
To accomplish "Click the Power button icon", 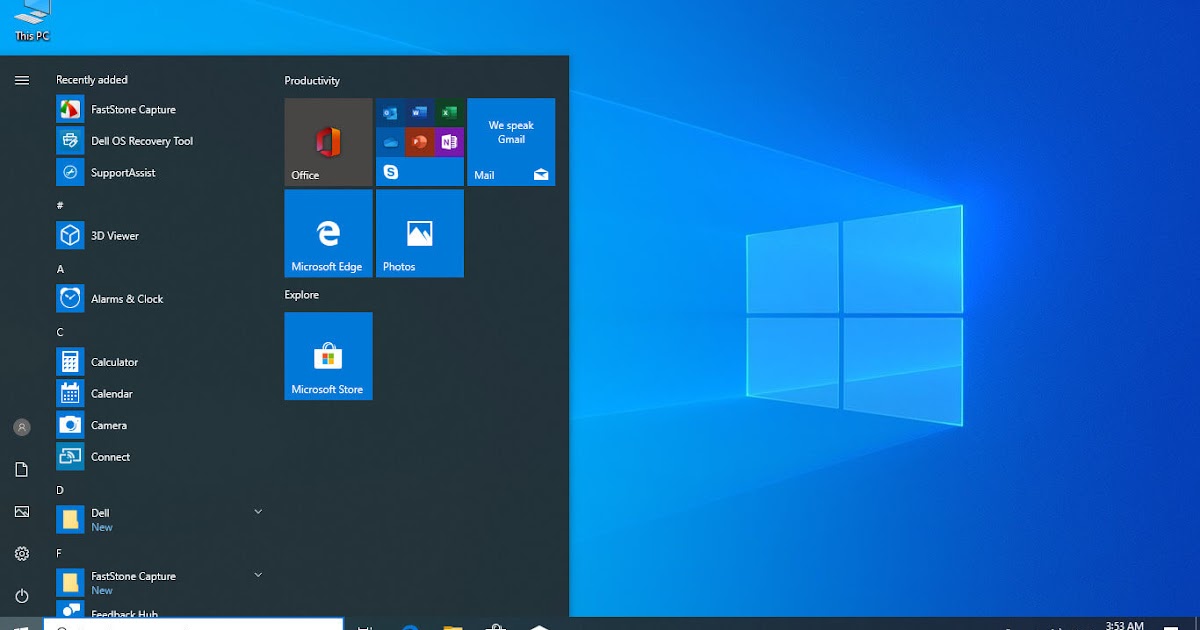I will 22,596.
